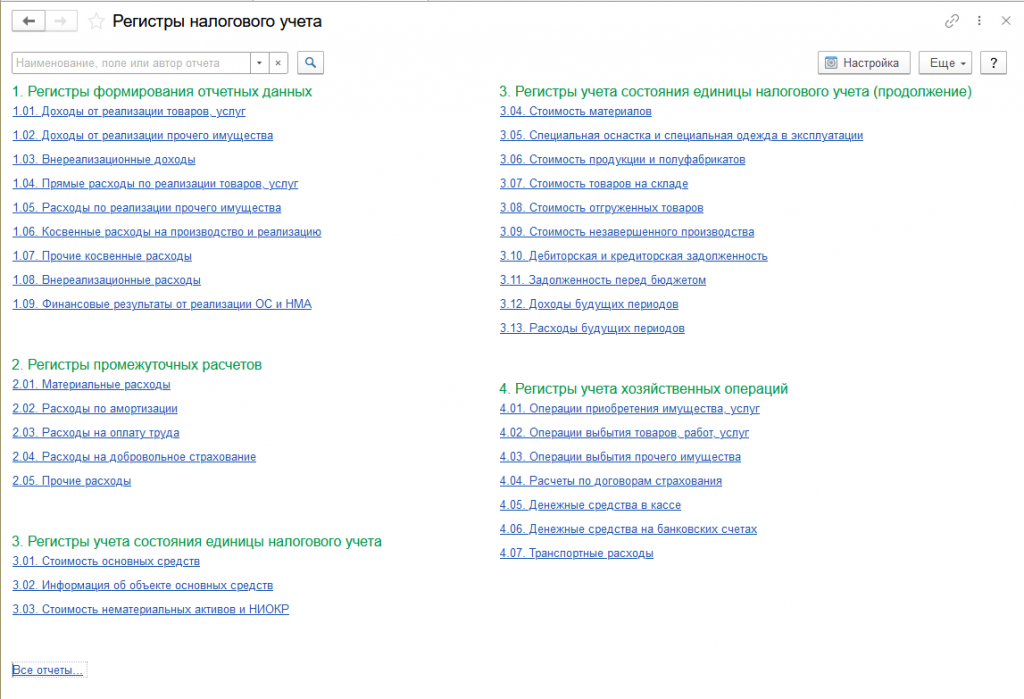Image resolution: width=1024 pixels, height=699 pixels.
Task: Open report 2.02 Расходы по амортизации
Action: [x=95, y=408]
